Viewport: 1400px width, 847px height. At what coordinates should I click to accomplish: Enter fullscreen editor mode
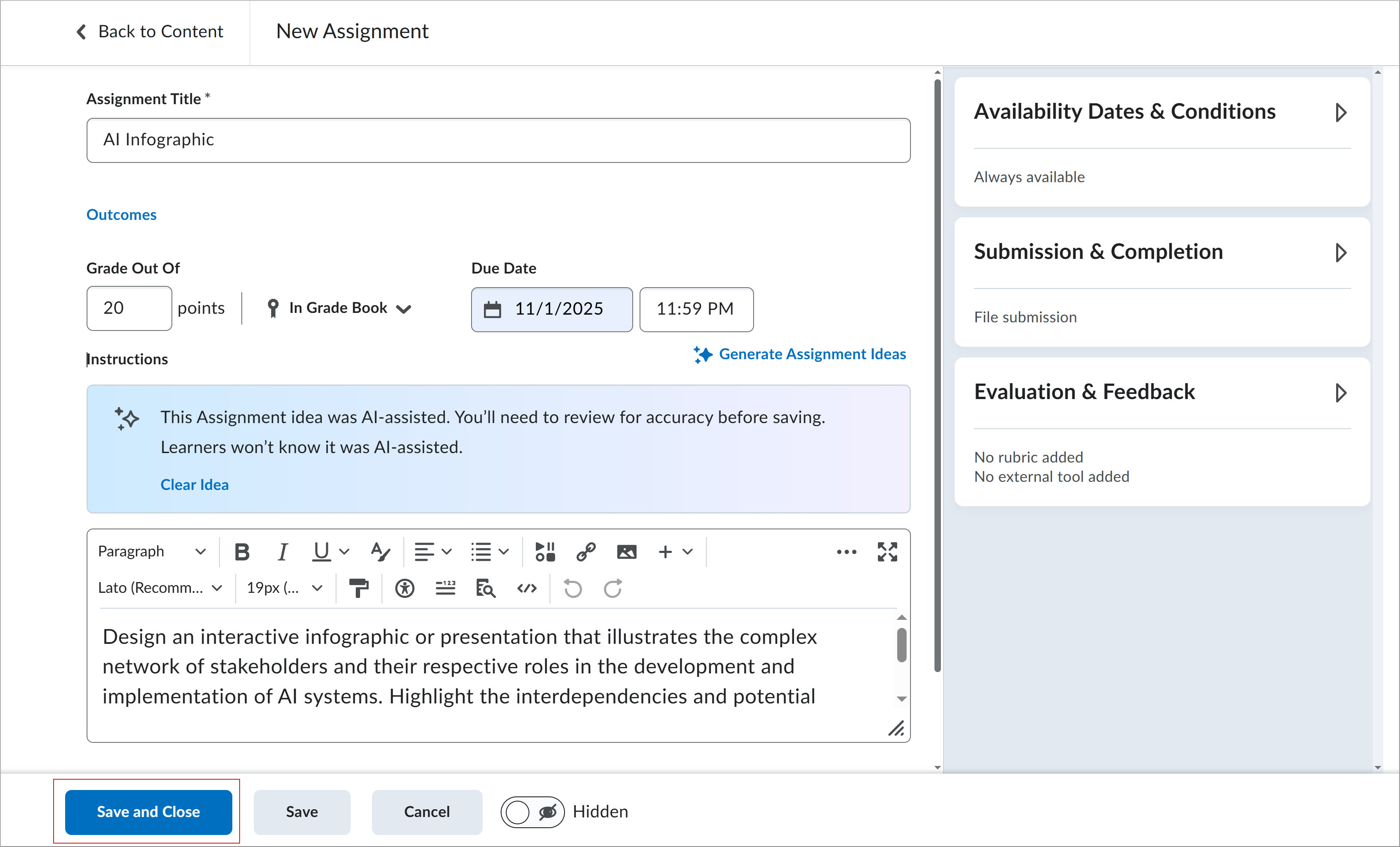pyautogui.click(x=887, y=552)
